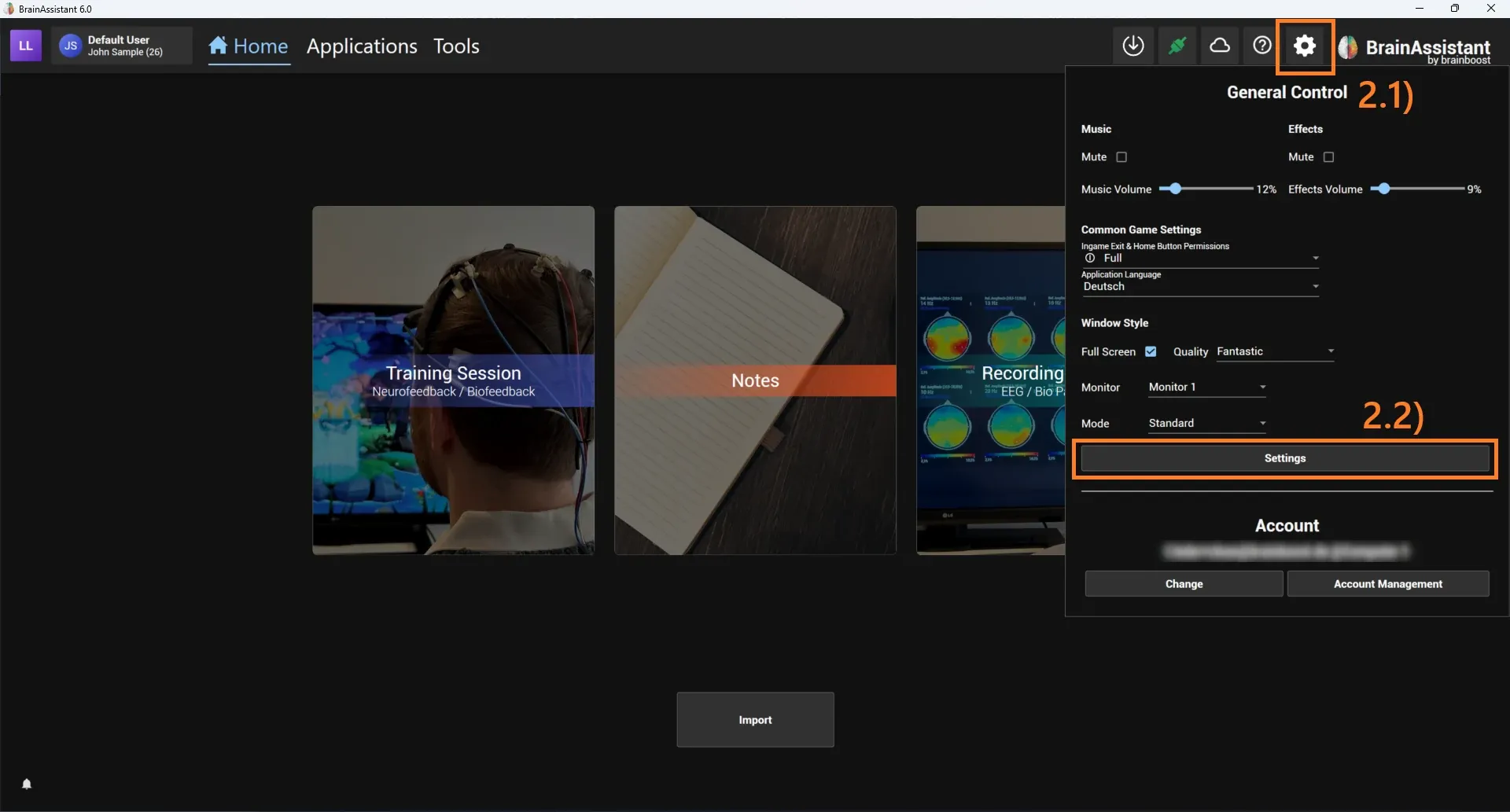Click the JS user avatar
This screenshot has height=812, width=1510.
(70, 46)
